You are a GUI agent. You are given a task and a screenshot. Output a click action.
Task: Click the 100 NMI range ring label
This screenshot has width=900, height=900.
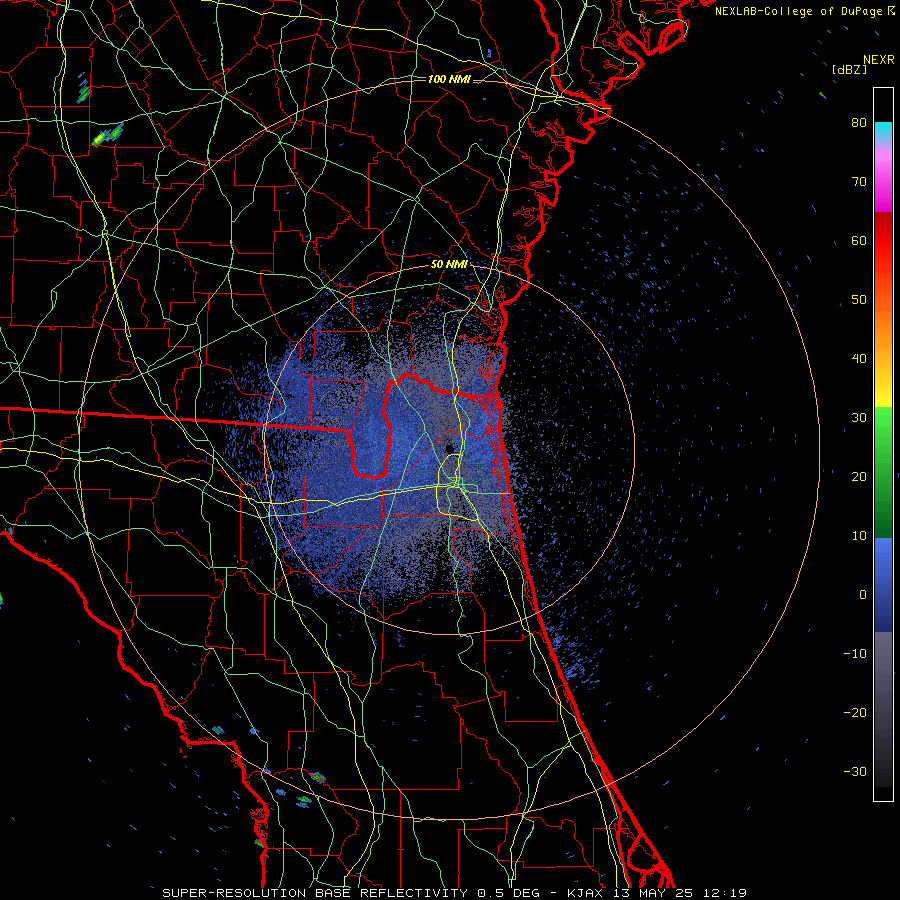pos(449,79)
